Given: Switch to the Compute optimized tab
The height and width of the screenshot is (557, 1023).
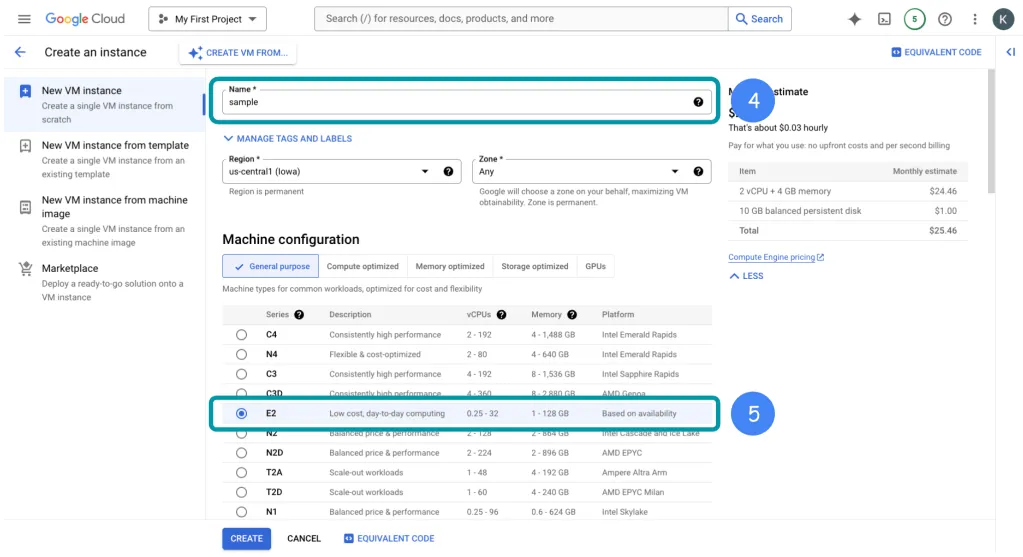Looking at the screenshot, I should 363,266.
